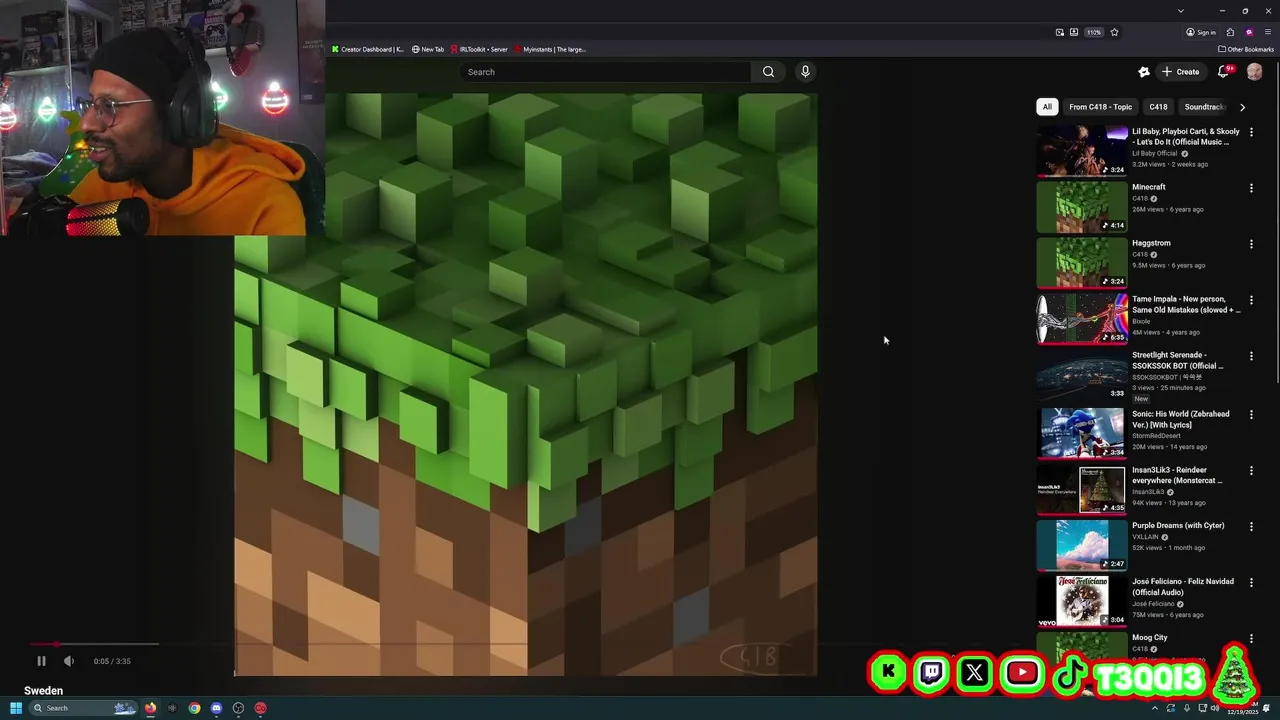Open the List all tabs chevron
The height and width of the screenshot is (720, 1280).
click(1181, 11)
